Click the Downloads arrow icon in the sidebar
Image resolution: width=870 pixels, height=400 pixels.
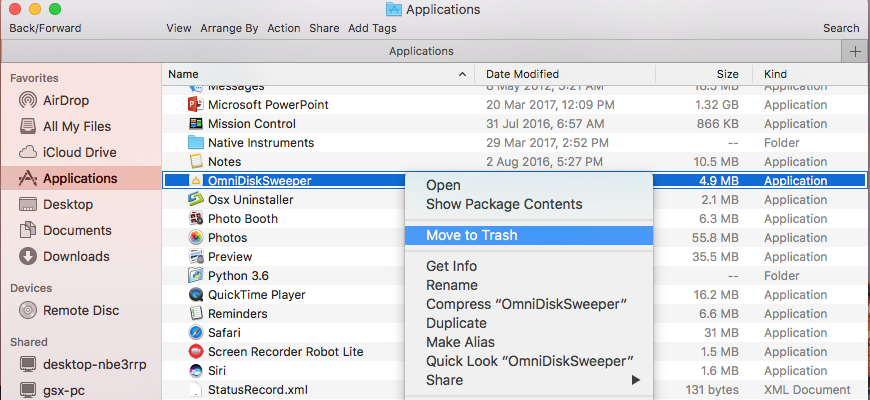[28, 256]
